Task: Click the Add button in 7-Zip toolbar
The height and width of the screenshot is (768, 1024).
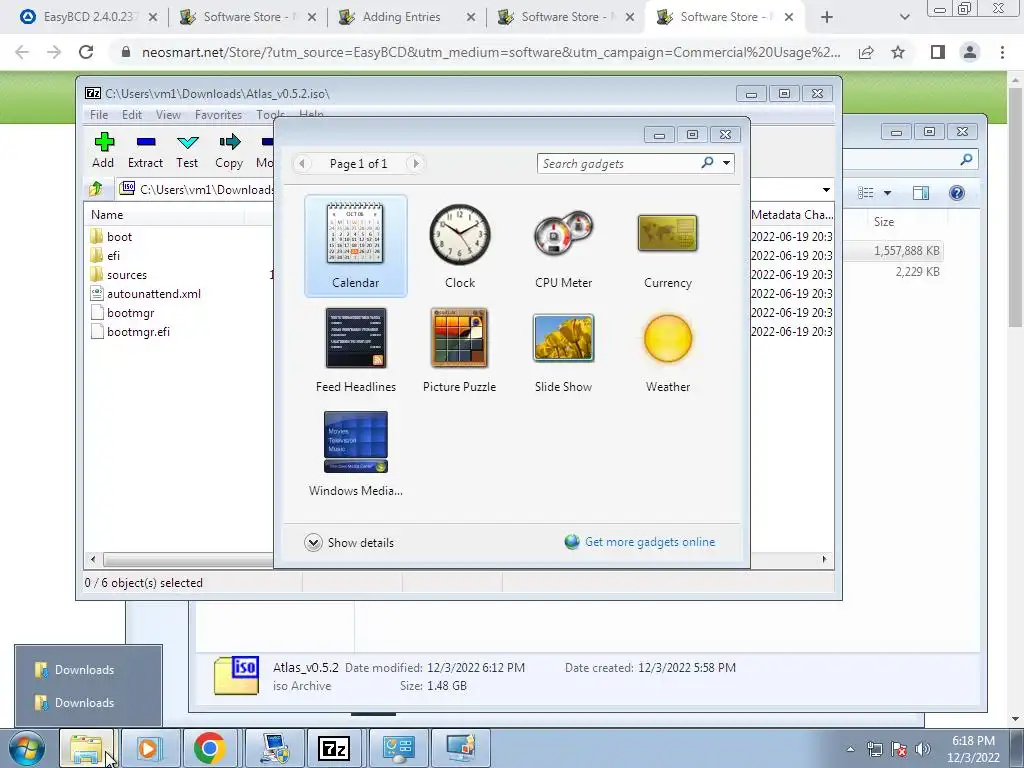Action: click(x=103, y=150)
